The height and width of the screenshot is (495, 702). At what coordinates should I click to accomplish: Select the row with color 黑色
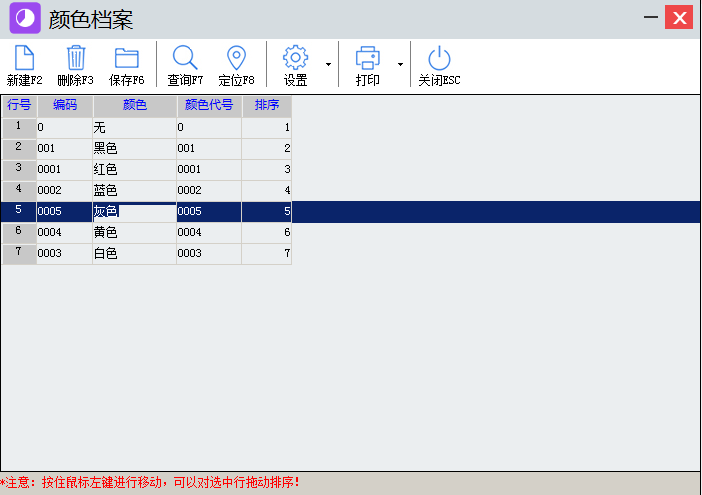click(134, 148)
